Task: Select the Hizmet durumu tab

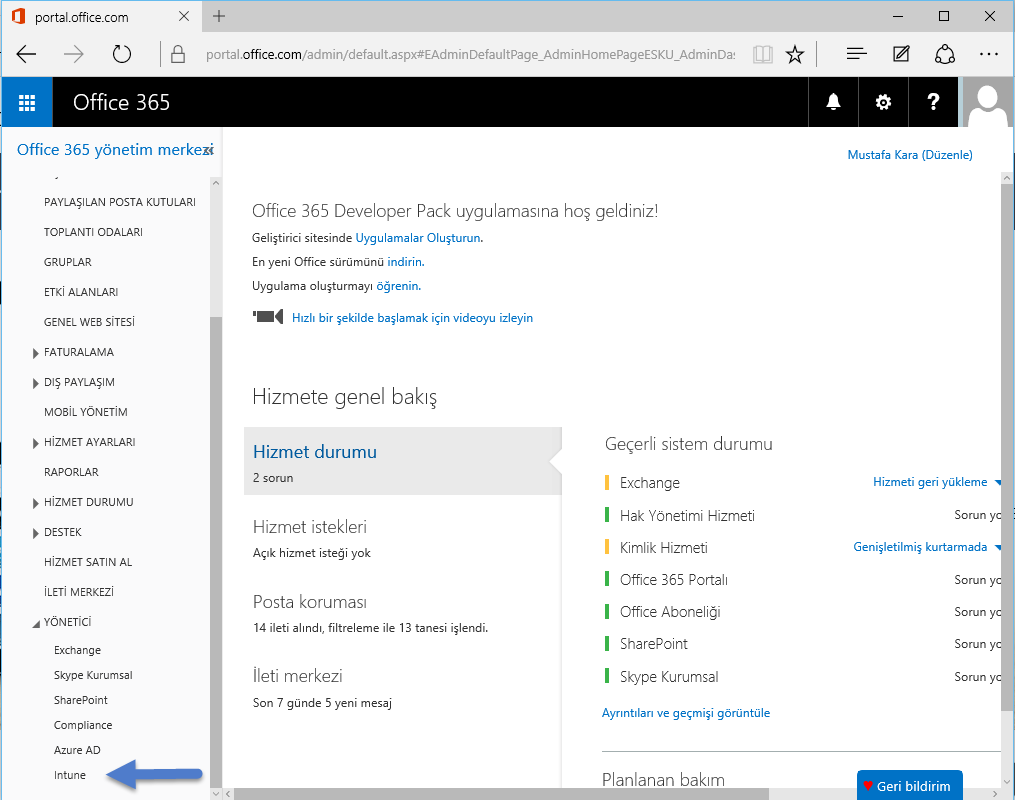Action: click(x=402, y=461)
